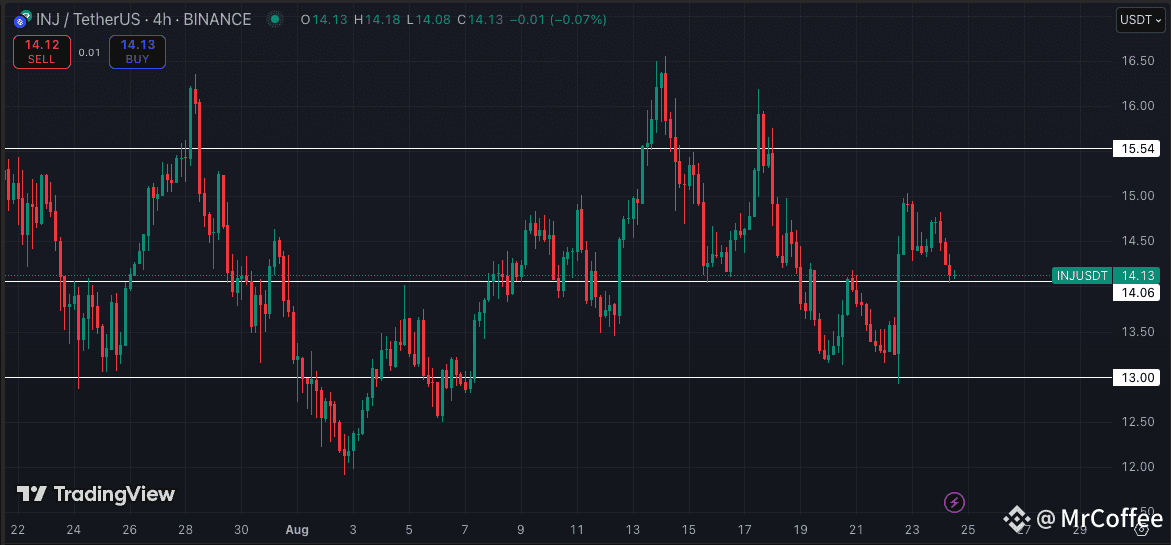The height and width of the screenshot is (545, 1171).
Task: Click the 12.00 price scale value
Action: pos(1136,467)
